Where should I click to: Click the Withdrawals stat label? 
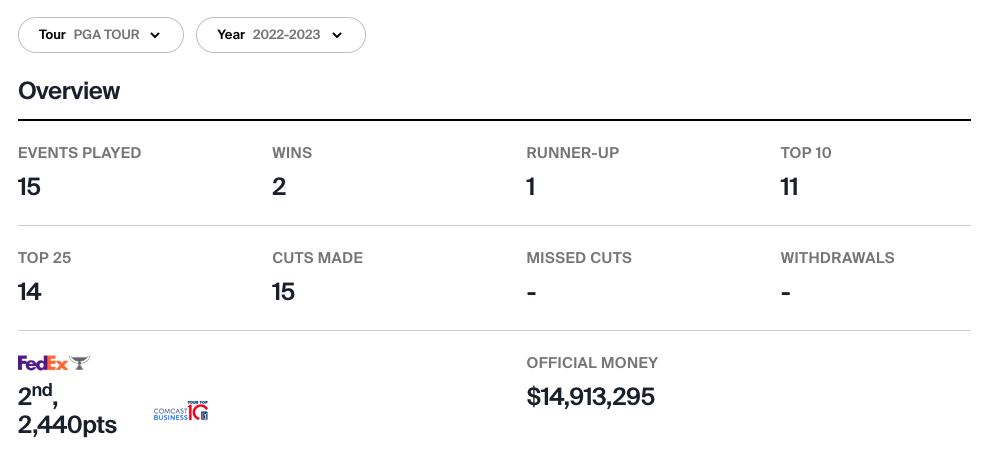tap(837, 258)
